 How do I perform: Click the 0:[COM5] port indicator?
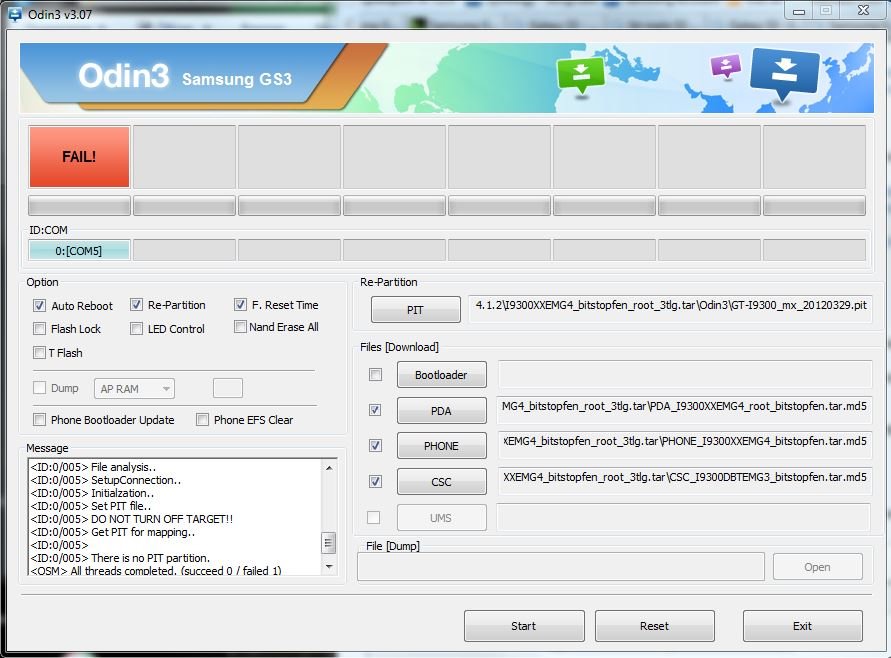(x=79, y=251)
